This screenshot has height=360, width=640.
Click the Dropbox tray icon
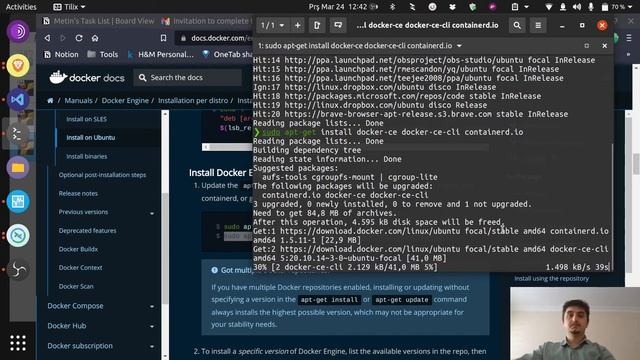(x=452, y=7)
